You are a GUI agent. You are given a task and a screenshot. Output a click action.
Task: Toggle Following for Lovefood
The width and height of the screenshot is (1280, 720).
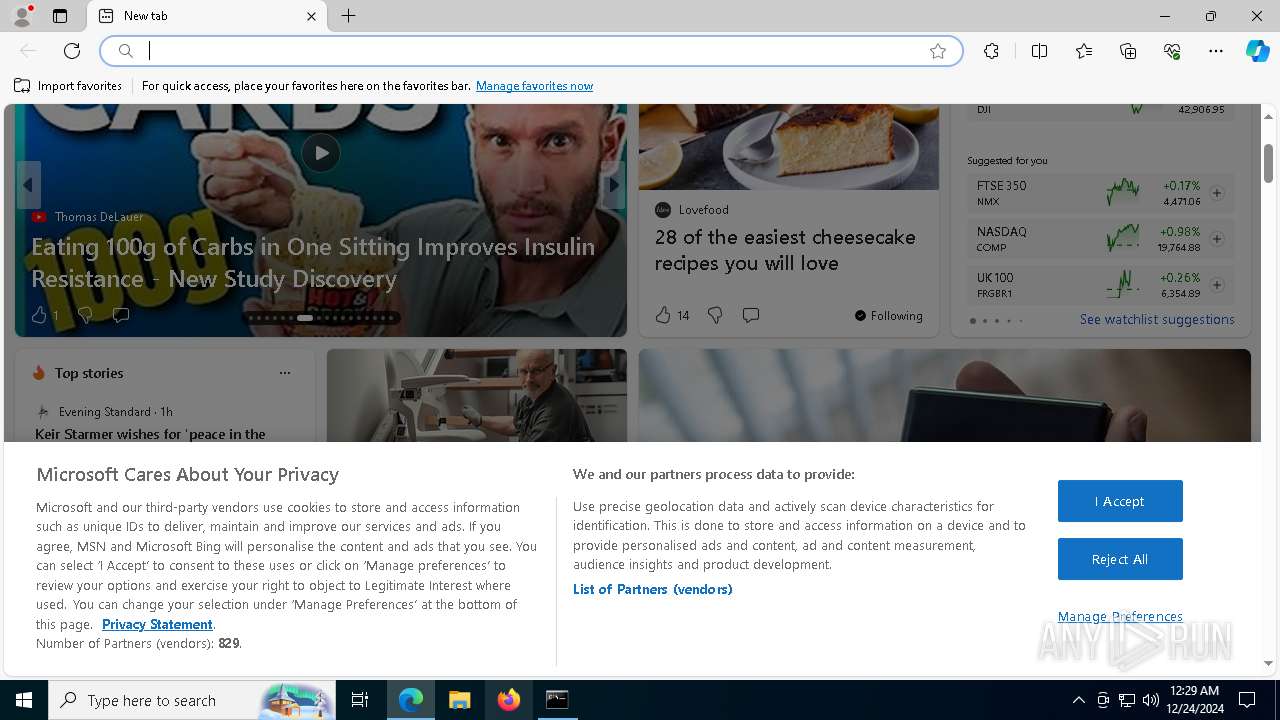click(x=888, y=316)
